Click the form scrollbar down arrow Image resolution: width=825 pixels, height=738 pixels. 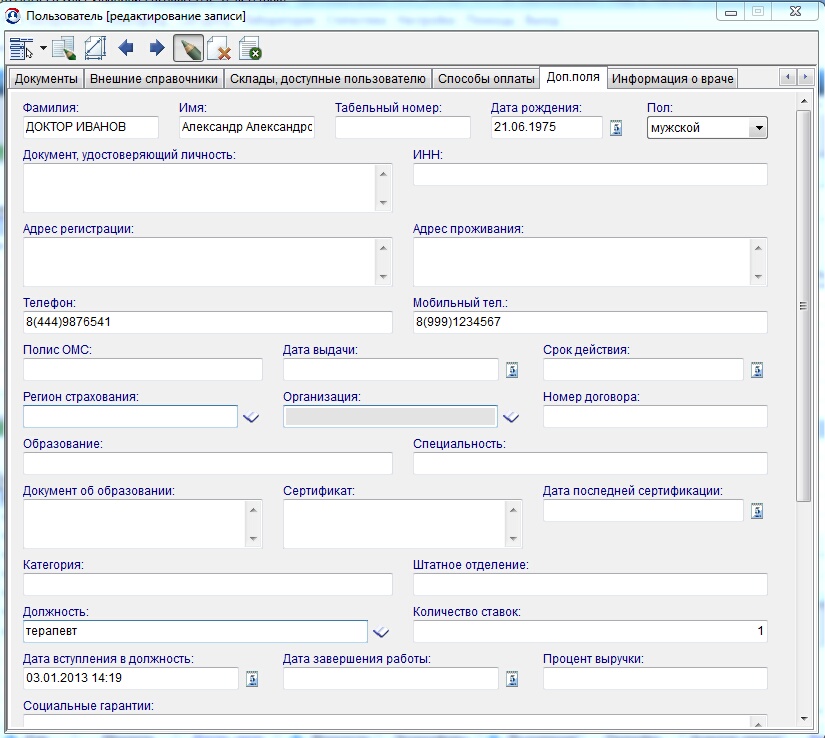(x=803, y=719)
